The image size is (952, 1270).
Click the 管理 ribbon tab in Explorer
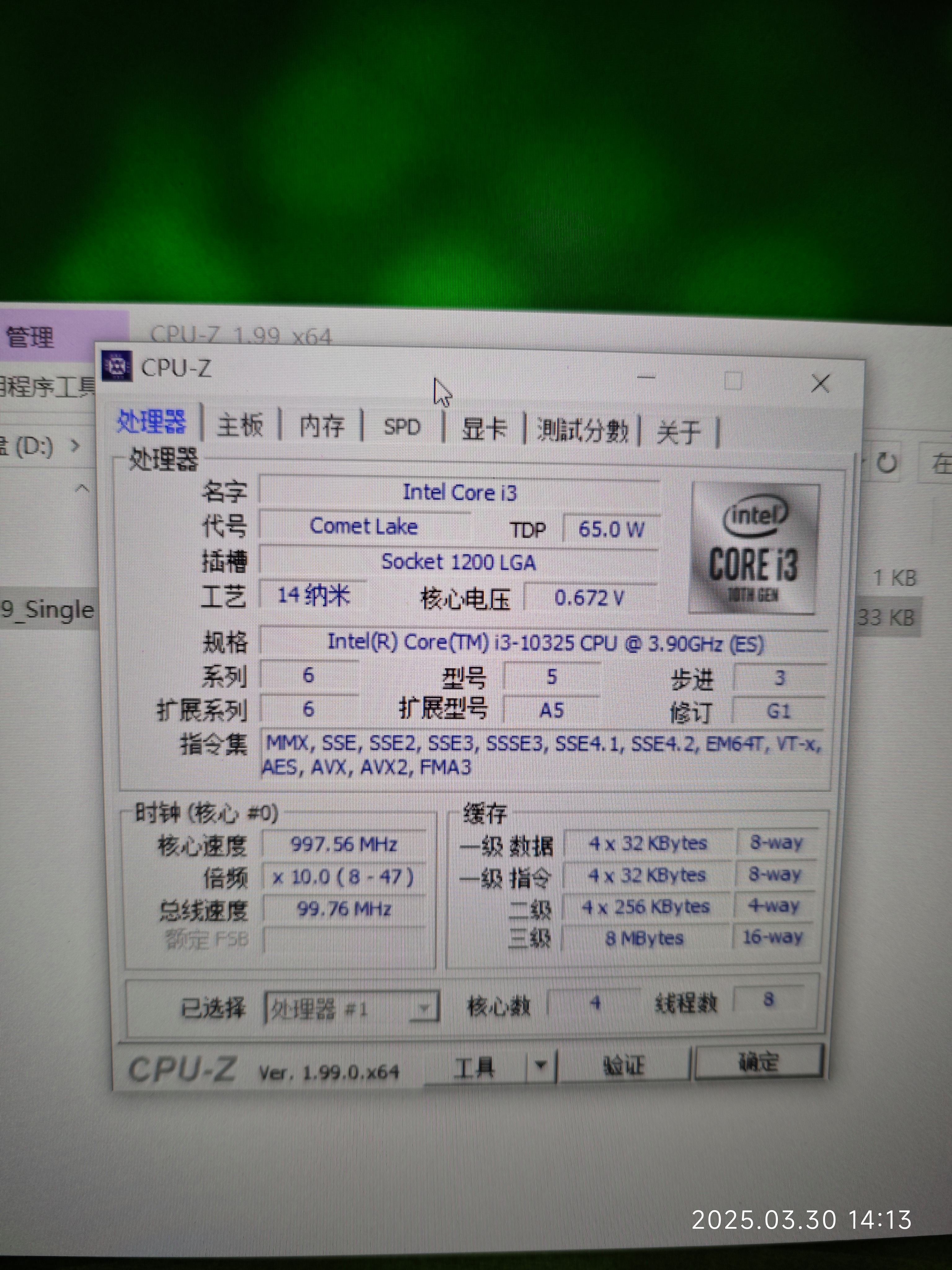[30, 336]
